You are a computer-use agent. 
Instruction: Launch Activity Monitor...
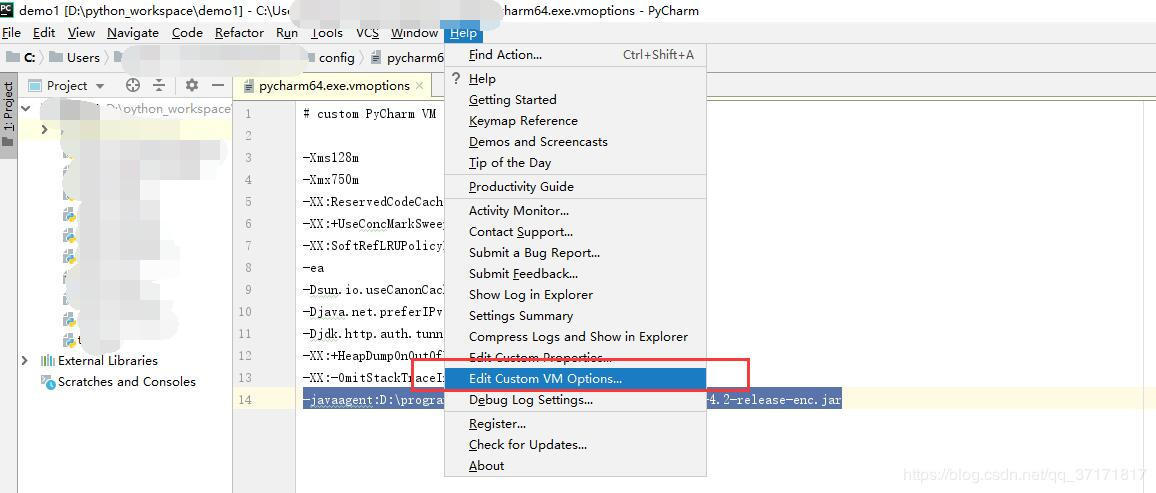click(x=575, y=211)
